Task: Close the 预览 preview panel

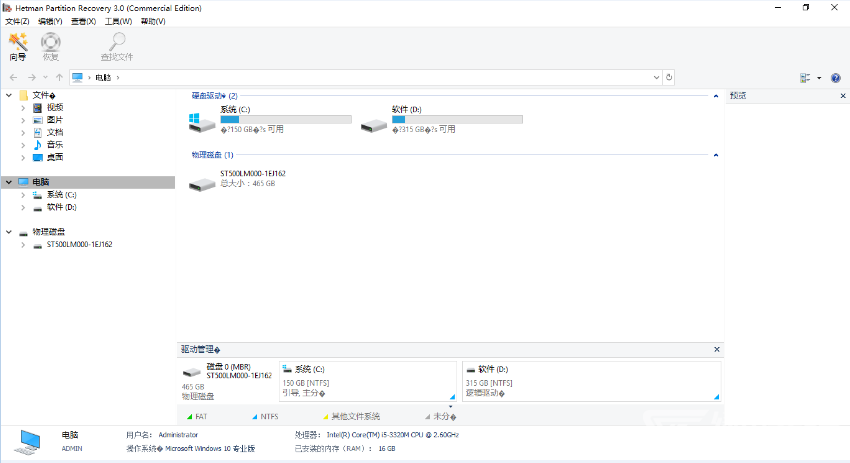Action: click(x=843, y=96)
